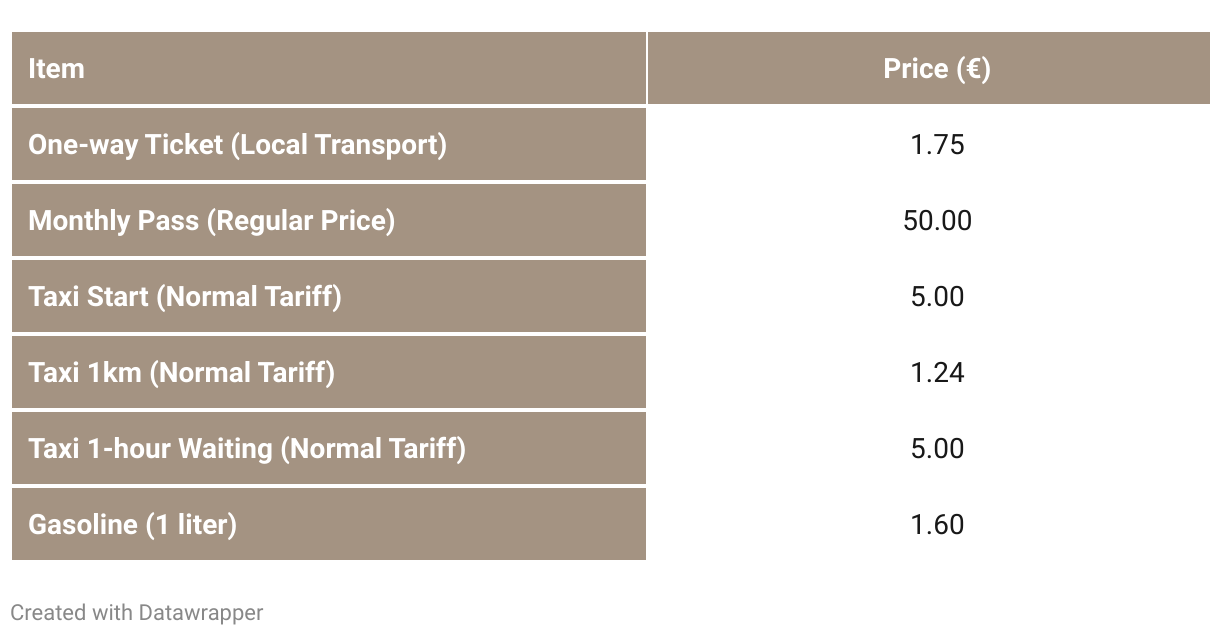Viewport: 1220px width, 636px height.
Task: Click the text "Monthly Pass" label
Action: (113, 221)
